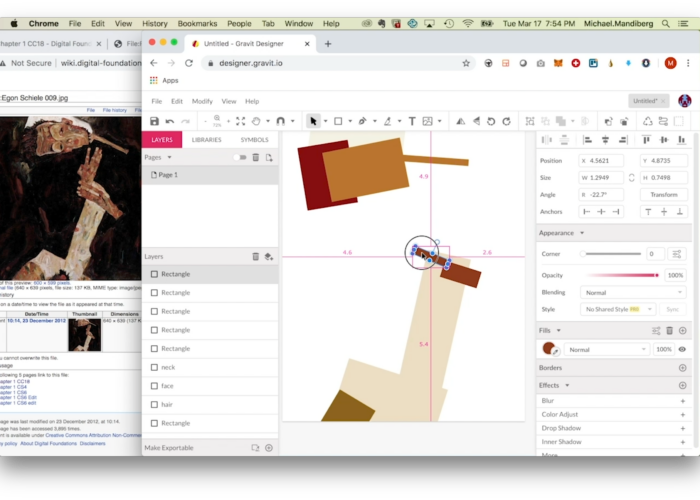Open the Pen tool dropdown arrow
Screen dimensions: 700x500
(x=375, y=121)
